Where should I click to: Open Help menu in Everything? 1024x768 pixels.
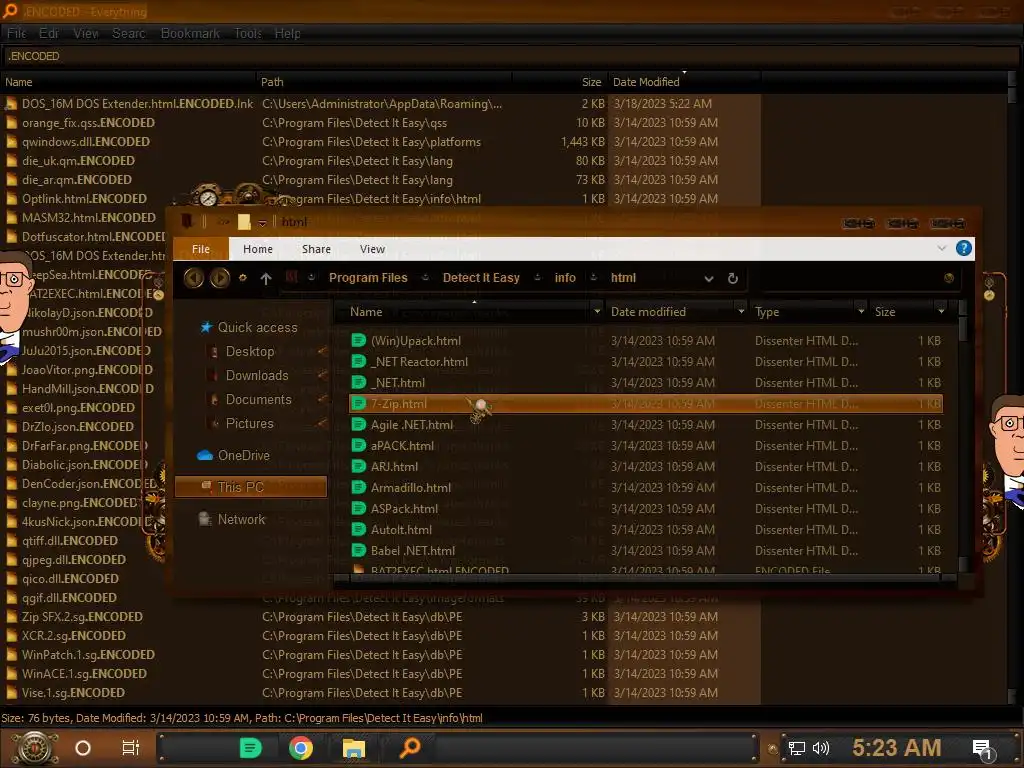pyautogui.click(x=287, y=33)
